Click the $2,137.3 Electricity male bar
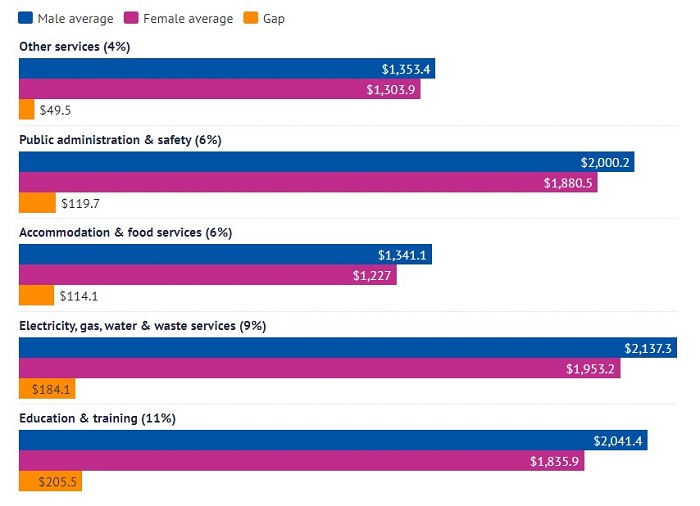 [348, 347]
